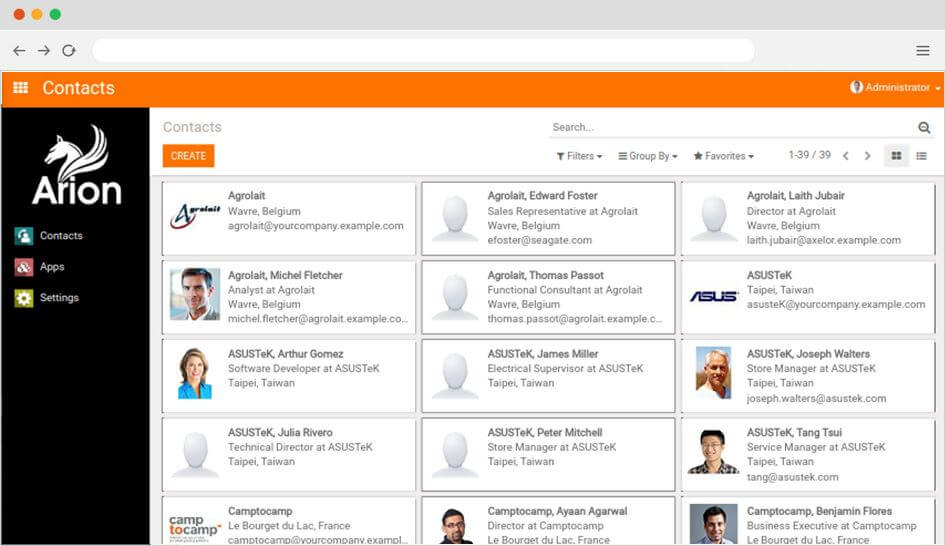Expand the Filters dropdown

[x=579, y=156]
